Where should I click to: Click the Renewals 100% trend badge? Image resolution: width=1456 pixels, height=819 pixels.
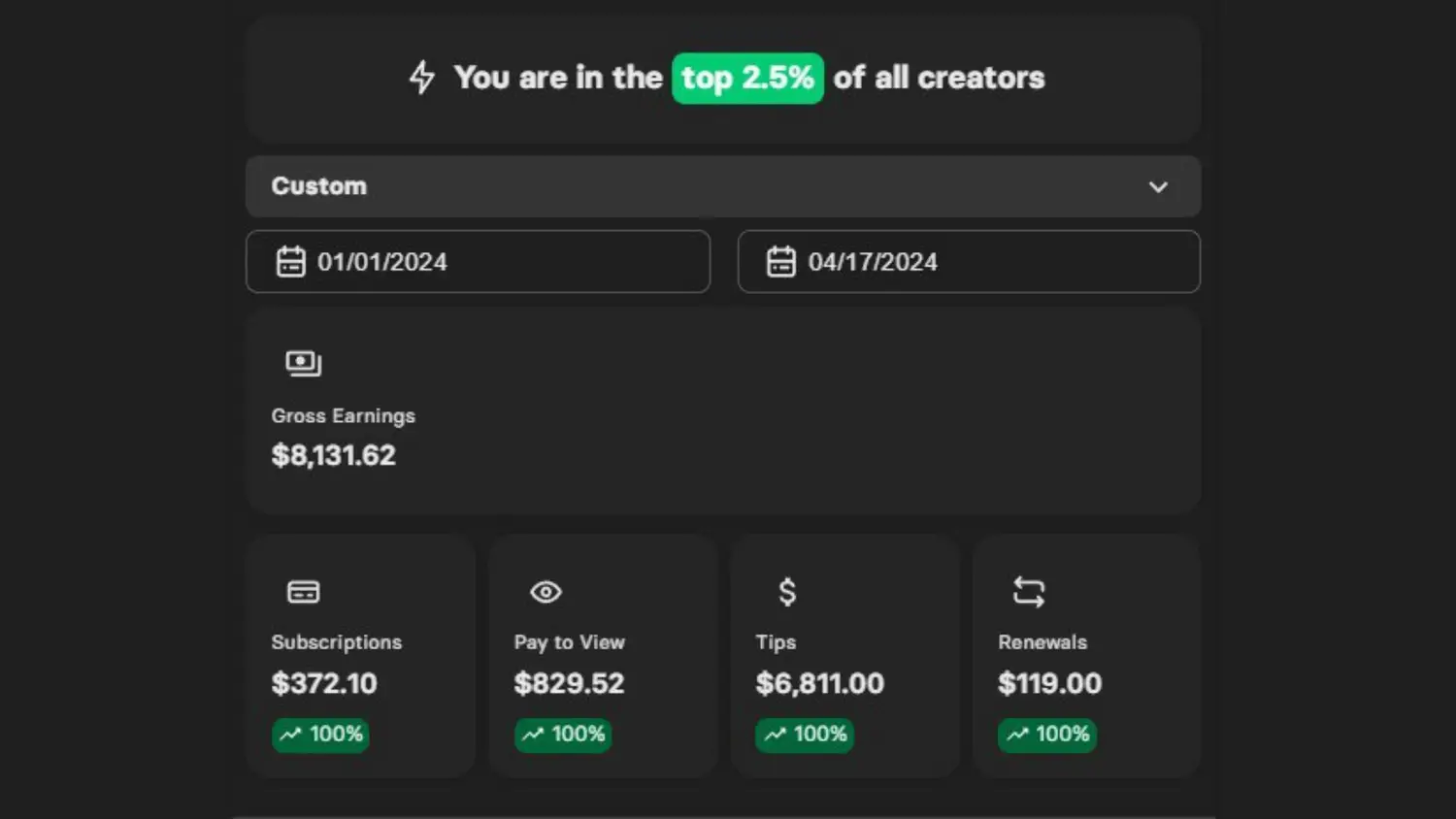(1047, 734)
